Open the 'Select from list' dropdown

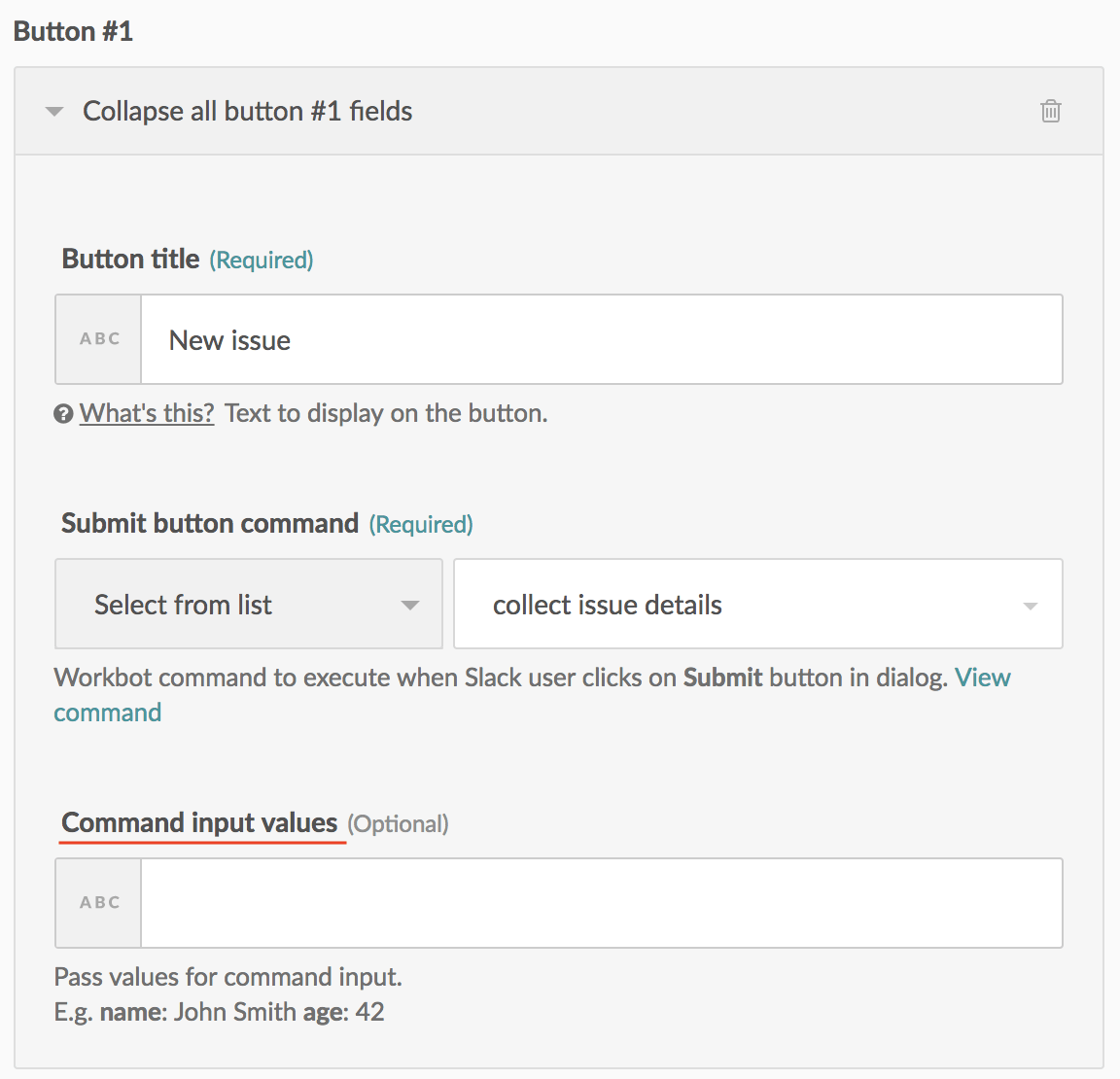[248, 605]
